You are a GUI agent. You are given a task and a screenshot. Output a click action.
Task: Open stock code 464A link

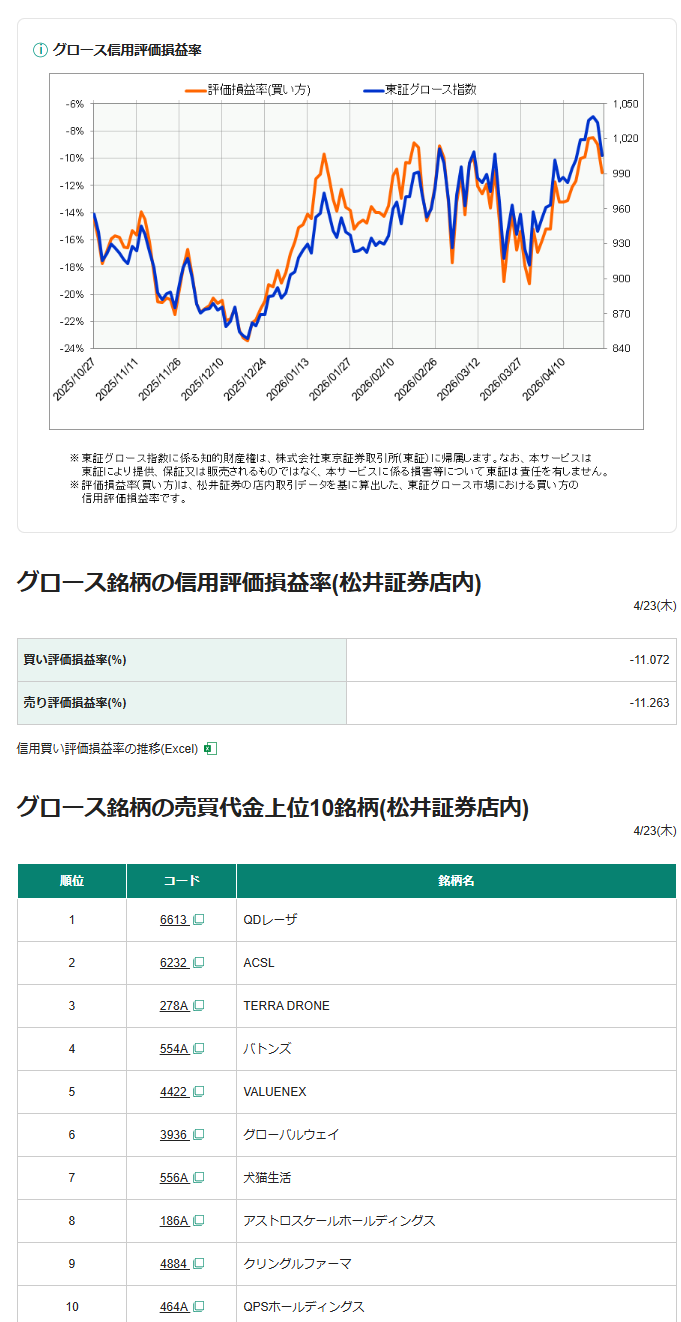point(173,1307)
